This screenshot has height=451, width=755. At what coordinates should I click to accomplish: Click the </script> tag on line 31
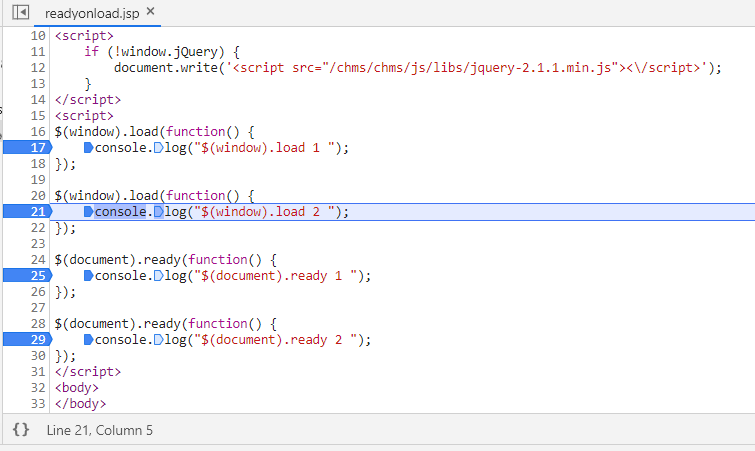(x=88, y=372)
